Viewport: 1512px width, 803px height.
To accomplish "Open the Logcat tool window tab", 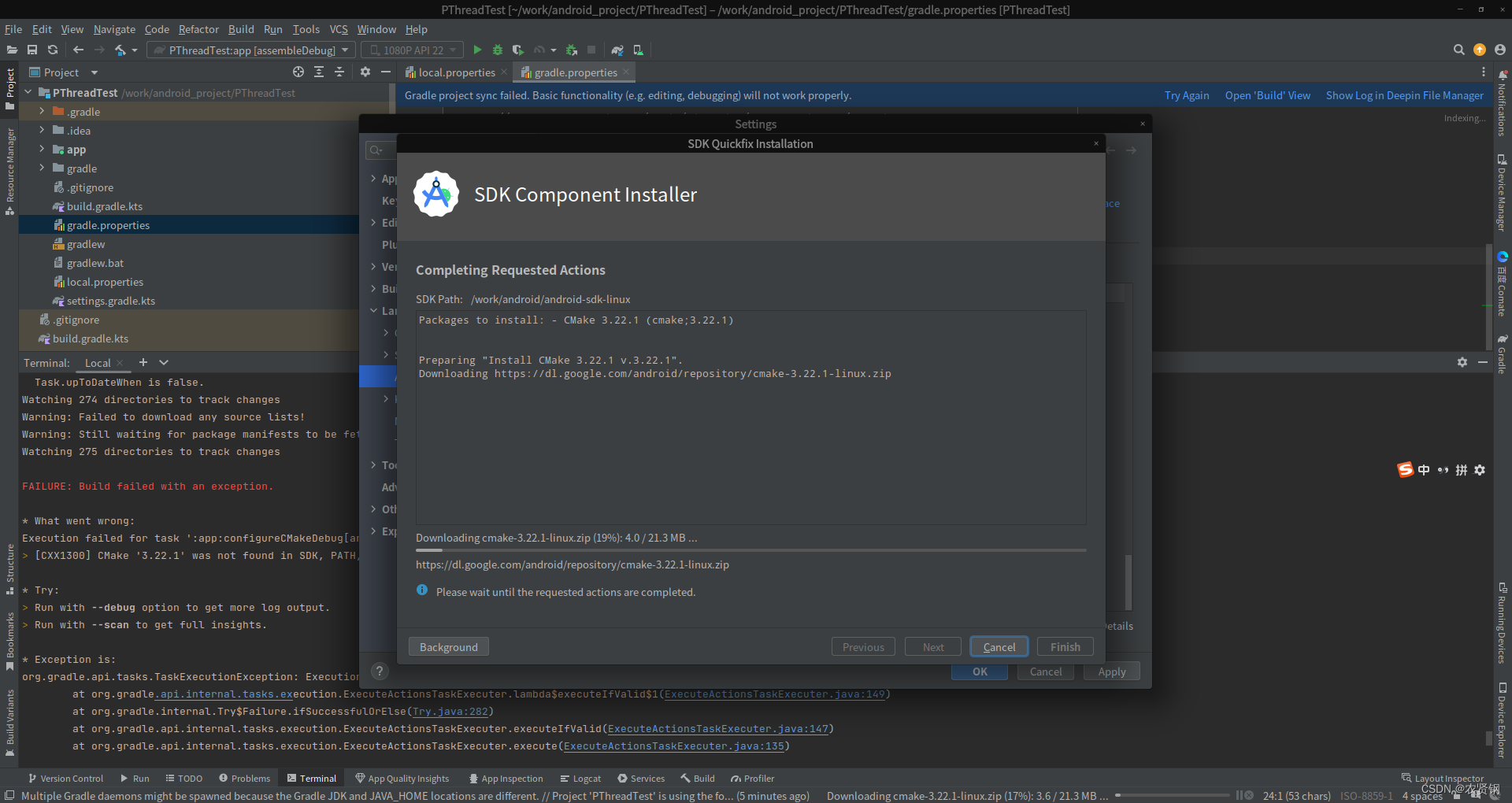I will [580, 778].
